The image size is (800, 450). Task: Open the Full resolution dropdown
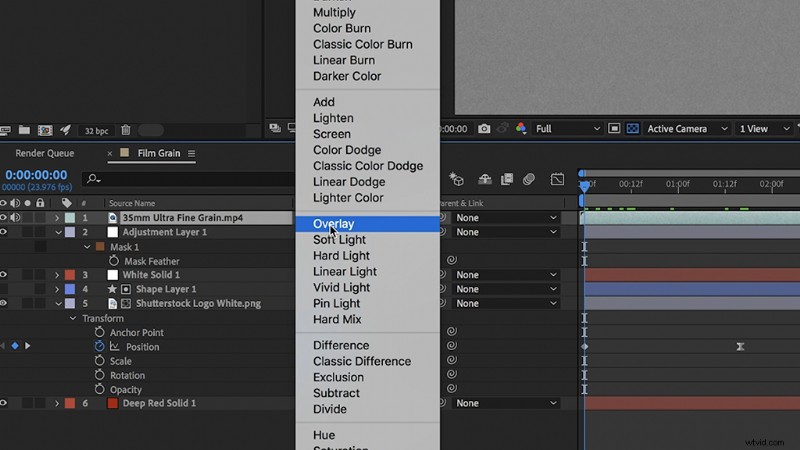(567, 129)
